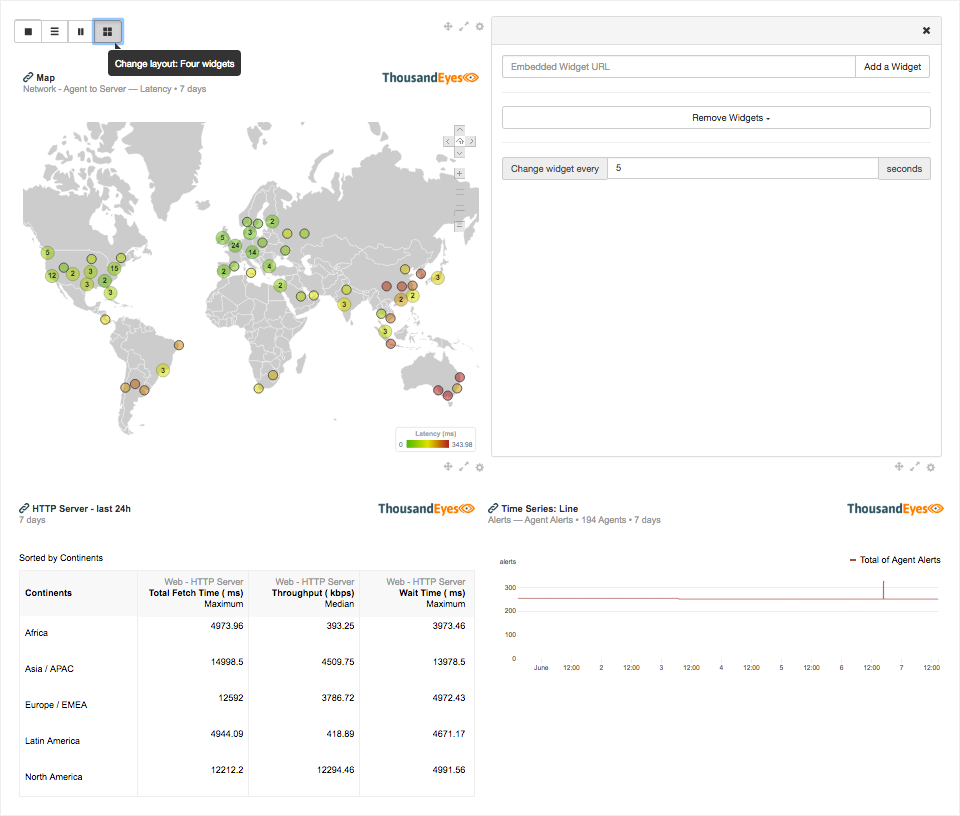Click the change-interval seconds input field

coord(742,169)
